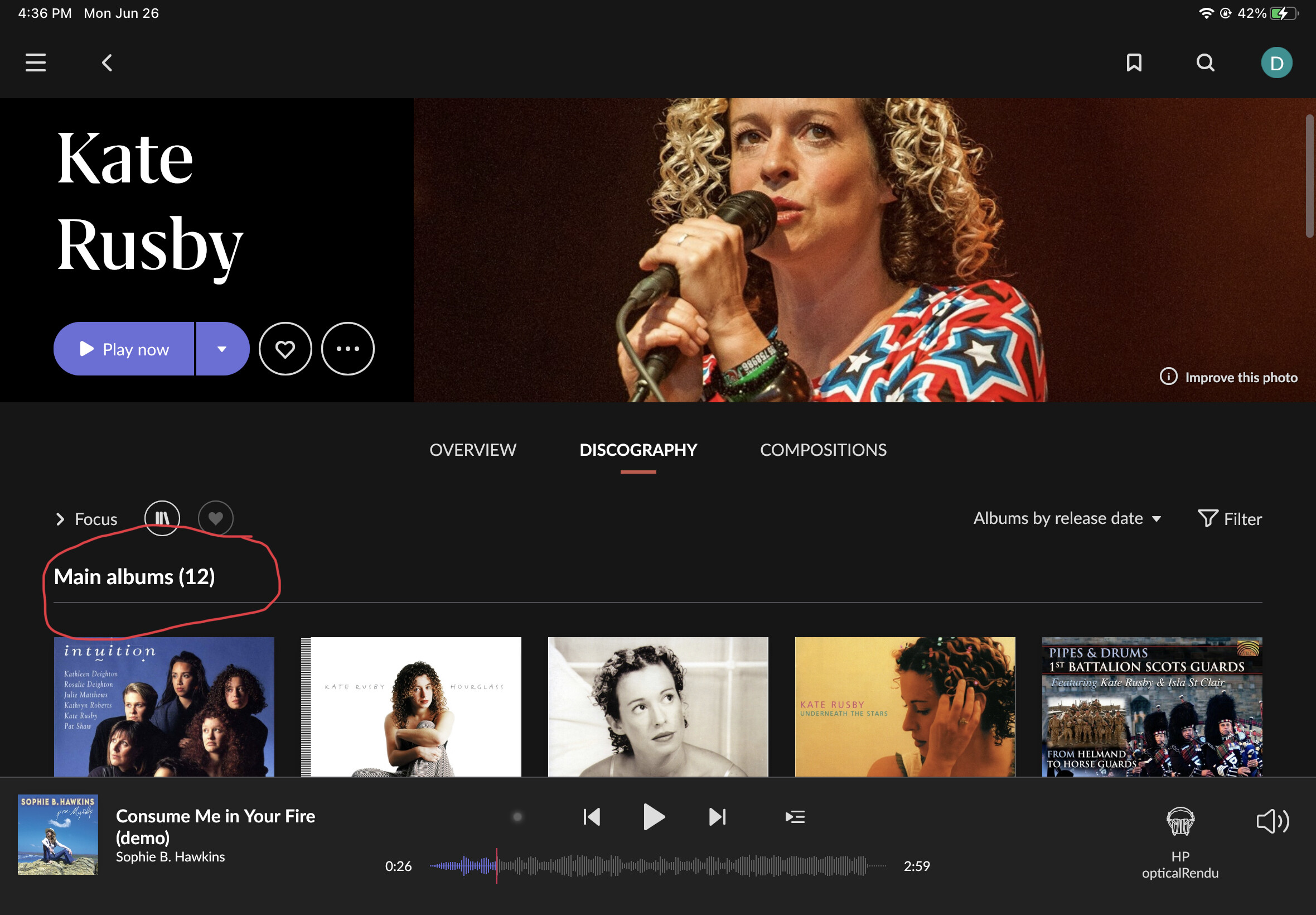Tap the battery status indicator
This screenshot has height=915, width=1316.
[x=1284, y=13]
